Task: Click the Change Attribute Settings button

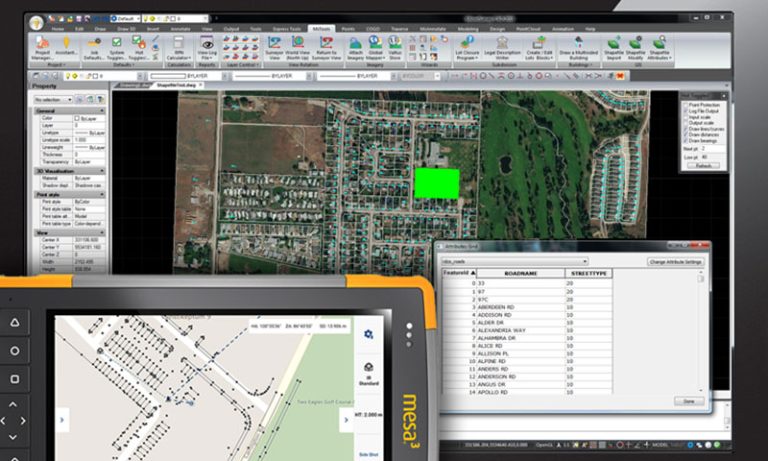Action: click(x=675, y=261)
